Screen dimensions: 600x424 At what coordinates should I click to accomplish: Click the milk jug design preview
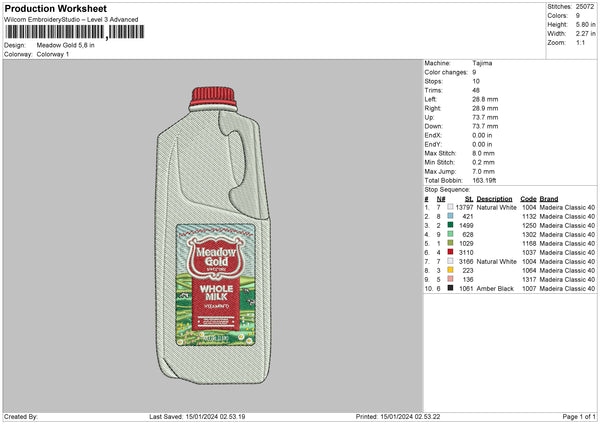click(x=213, y=235)
